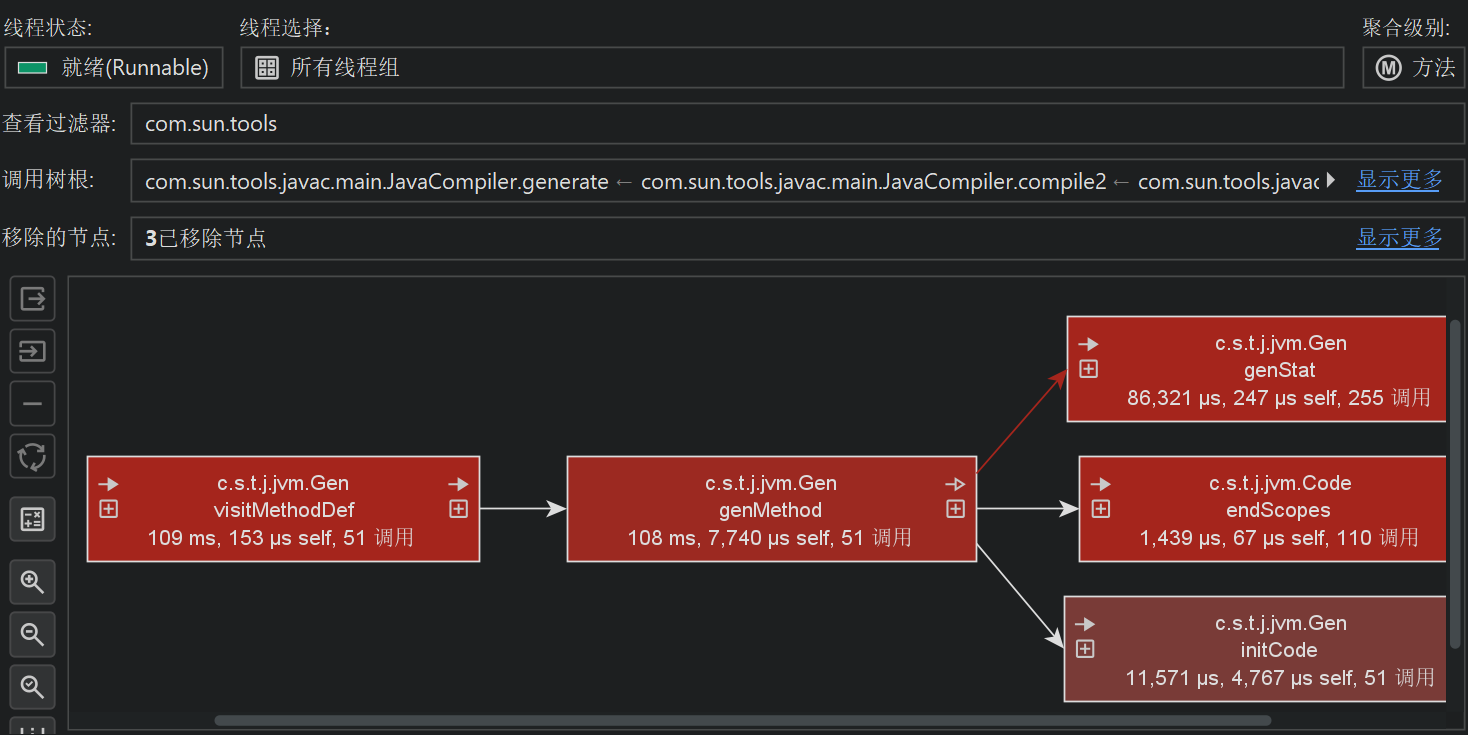Click the zoom-to-fit magnifier with checkmark
This screenshot has width=1468, height=735.
tap(32, 687)
